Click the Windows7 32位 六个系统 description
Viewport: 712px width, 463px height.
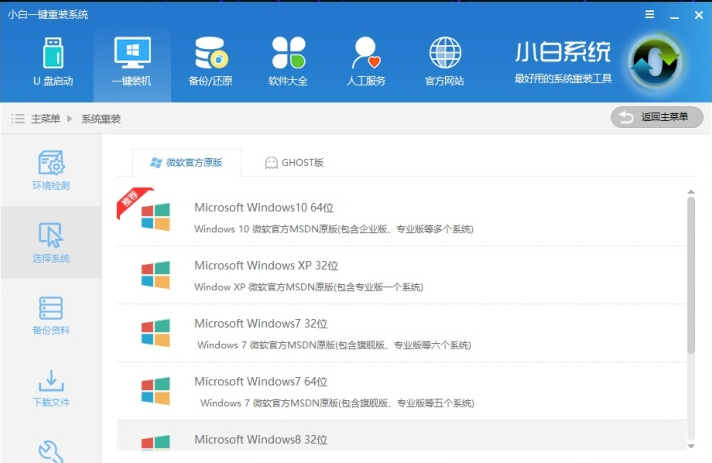[334, 345]
